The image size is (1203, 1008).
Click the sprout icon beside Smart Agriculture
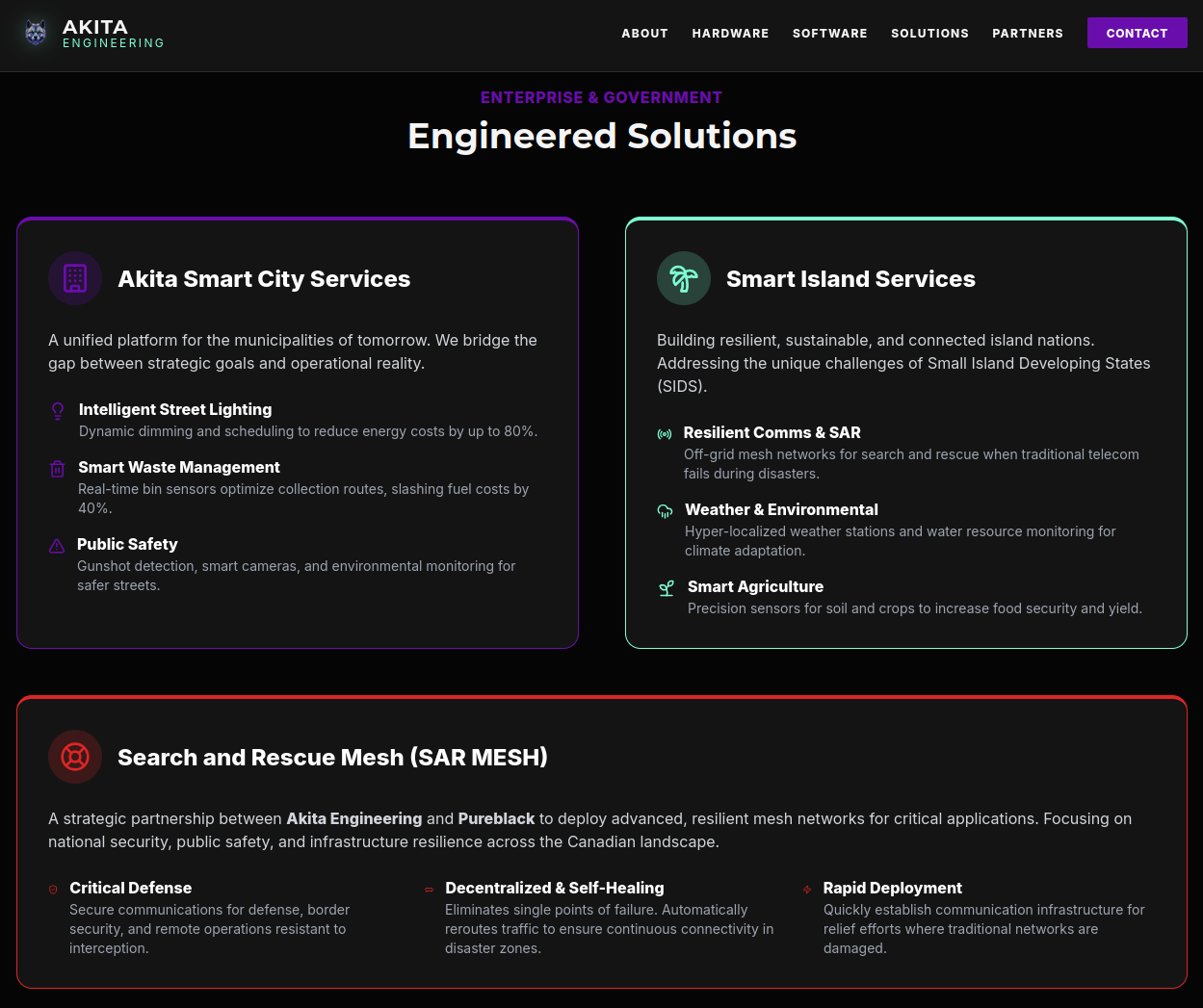pyautogui.click(x=667, y=588)
